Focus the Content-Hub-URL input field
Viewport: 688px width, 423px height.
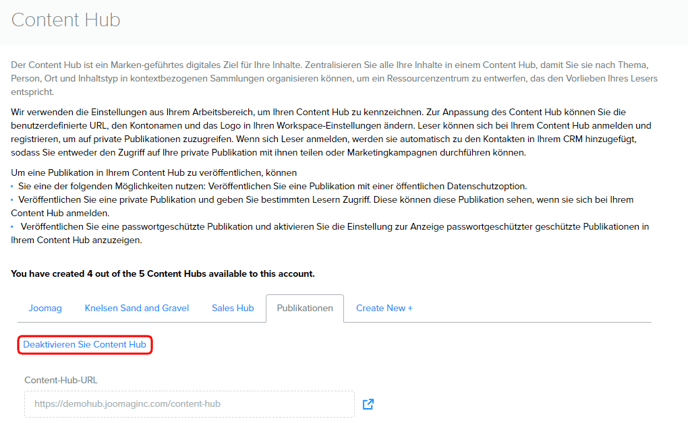coord(188,404)
